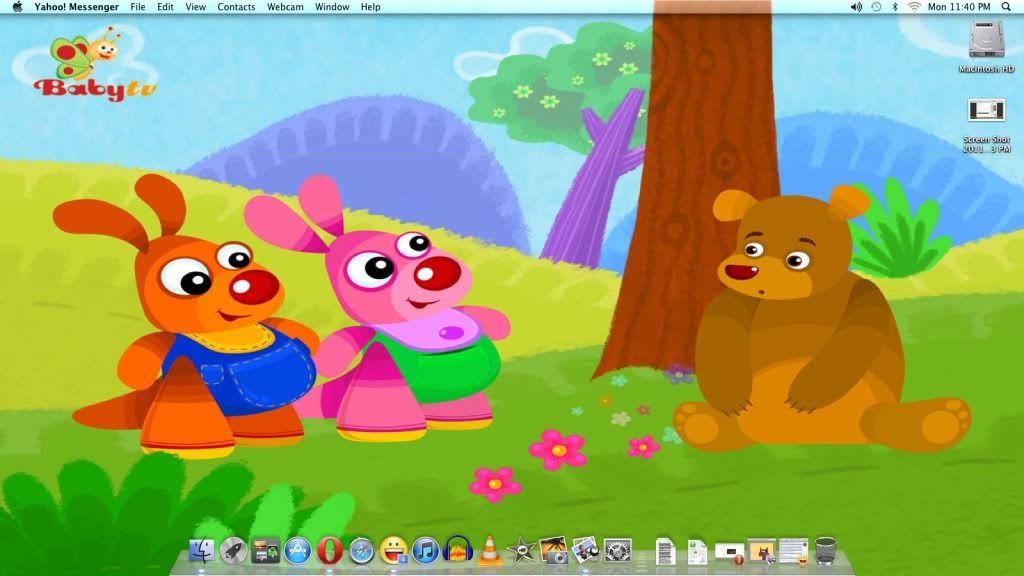Open the Webcam menu

[x=285, y=7]
